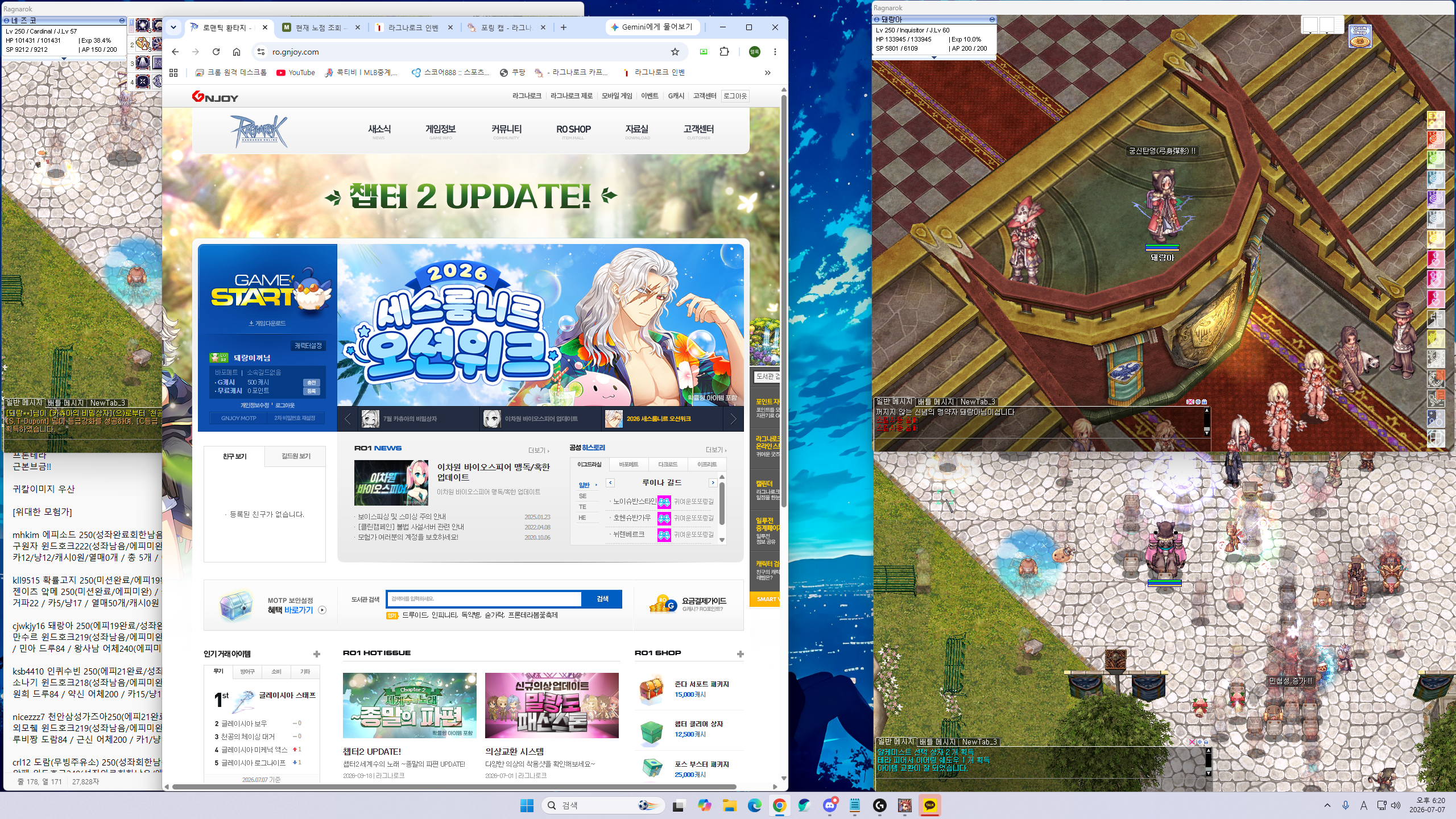Viewport: 1456px width, 819px height.
Task: Open Gemini에게 물어보기 button
Action: [x=652, y=27]
